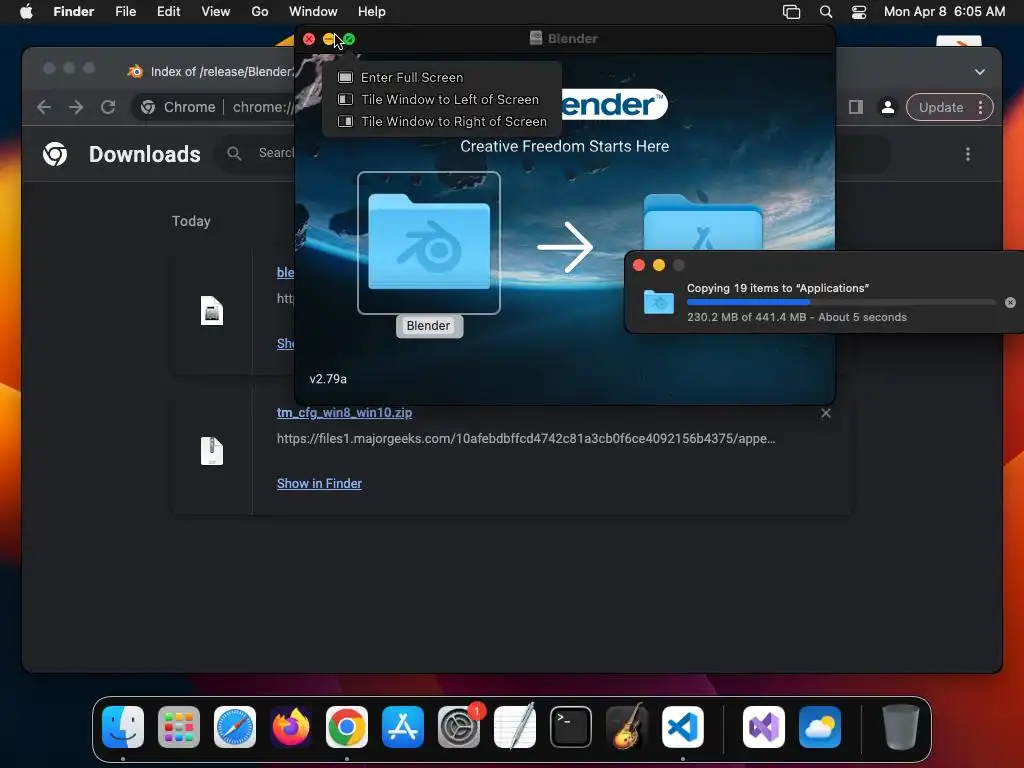Go forward in Chrome window
Image resolution: width=1024 pixels, height=768 pixels.
tap(76, 107)
